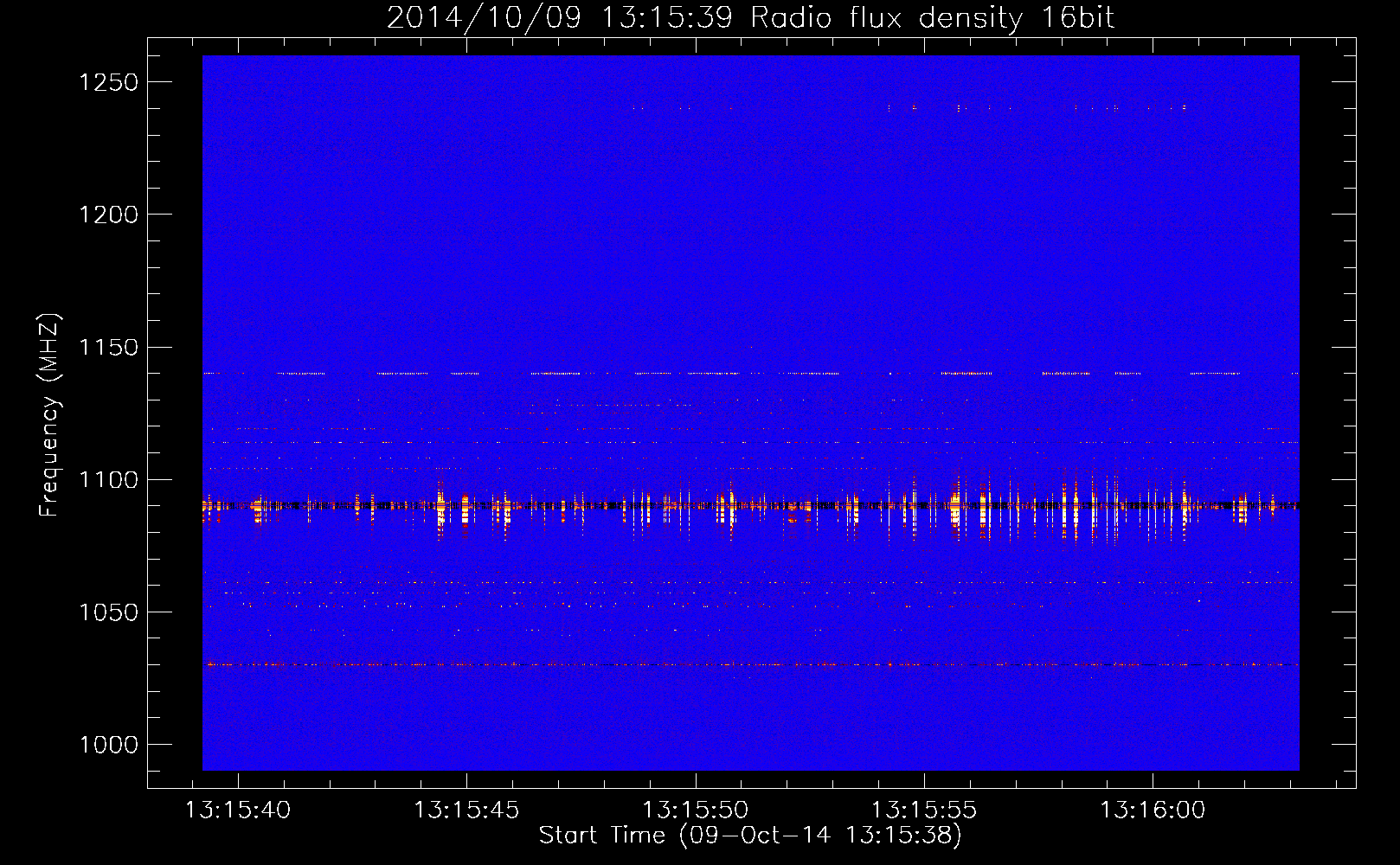Click the 1250 frequency axis label
This screenshot has height=865, width=1400.
tap(109, 82)
